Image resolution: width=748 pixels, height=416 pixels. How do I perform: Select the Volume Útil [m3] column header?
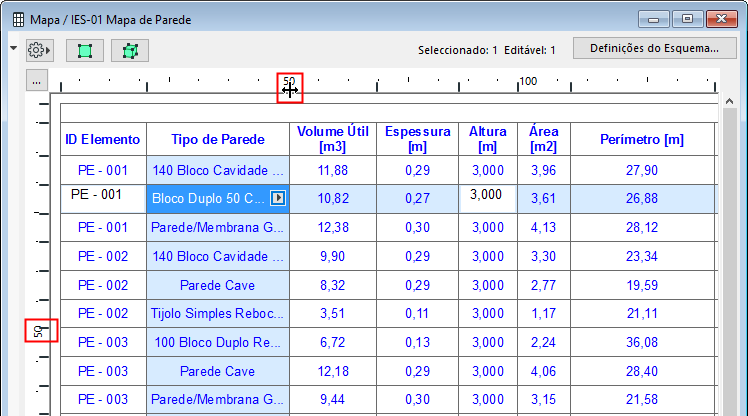click(333, 139)
